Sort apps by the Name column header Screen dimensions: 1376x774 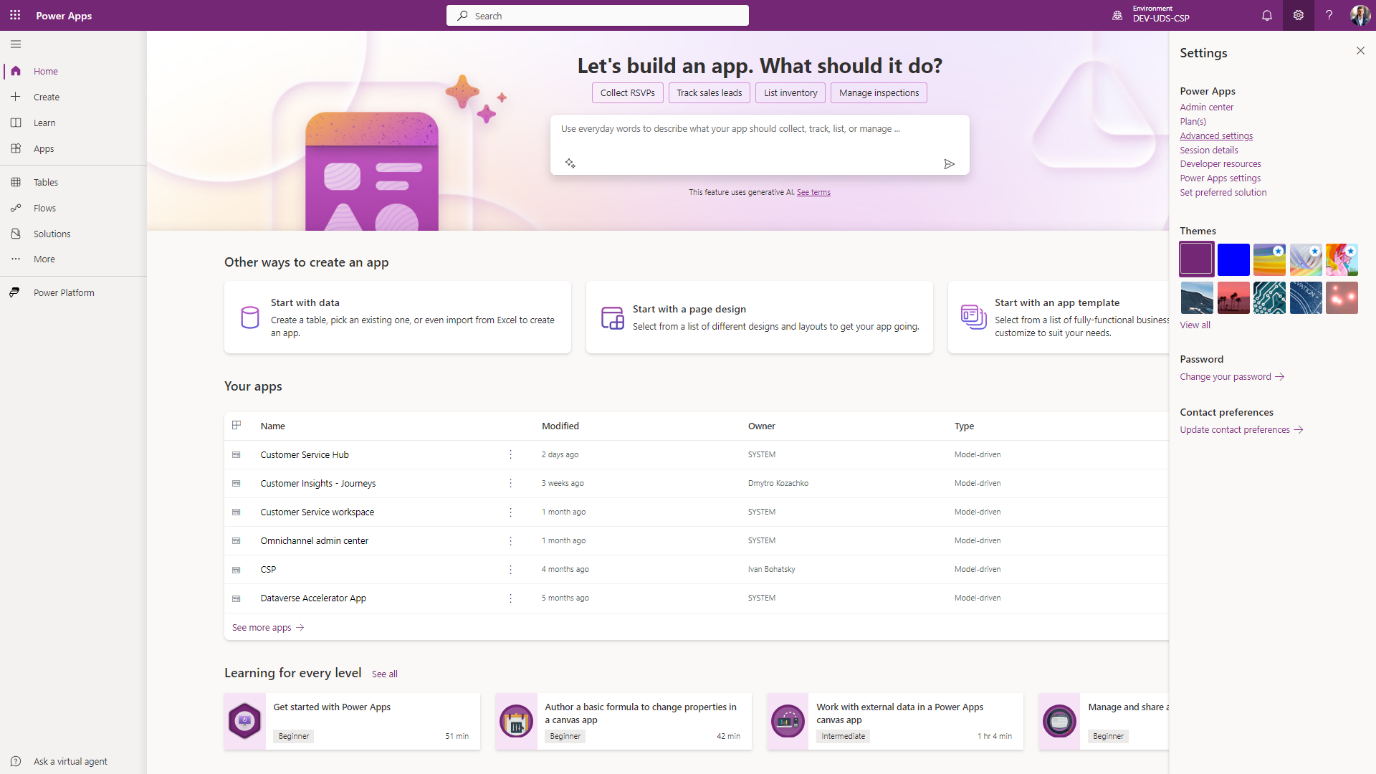273,426
